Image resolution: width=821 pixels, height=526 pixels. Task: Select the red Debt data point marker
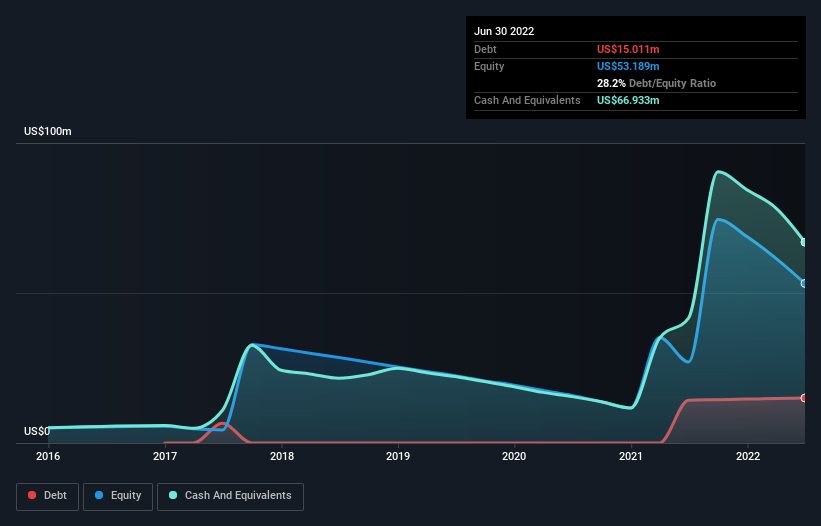point(804,398)
